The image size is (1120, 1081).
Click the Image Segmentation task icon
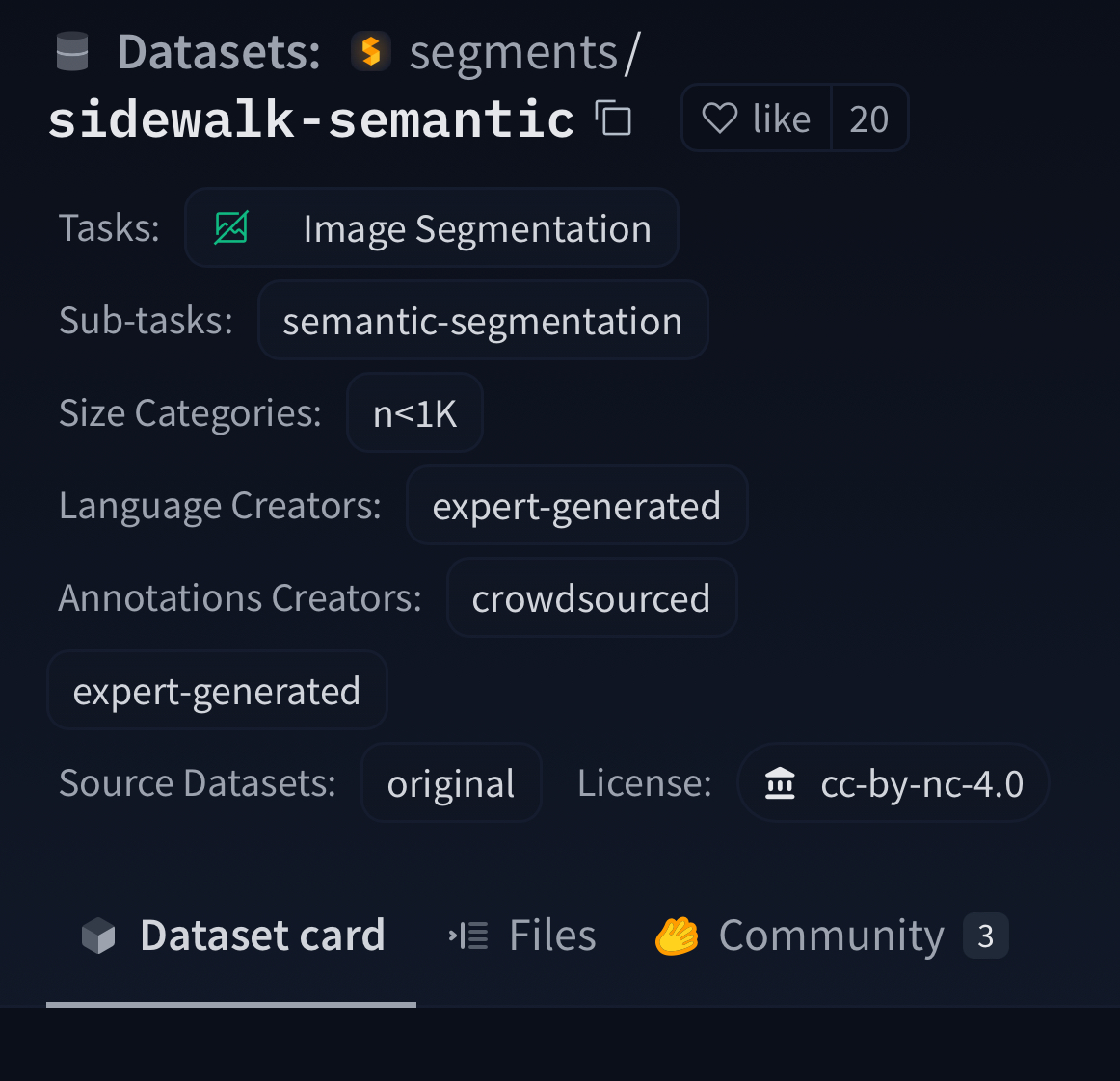tap(231, 228)
